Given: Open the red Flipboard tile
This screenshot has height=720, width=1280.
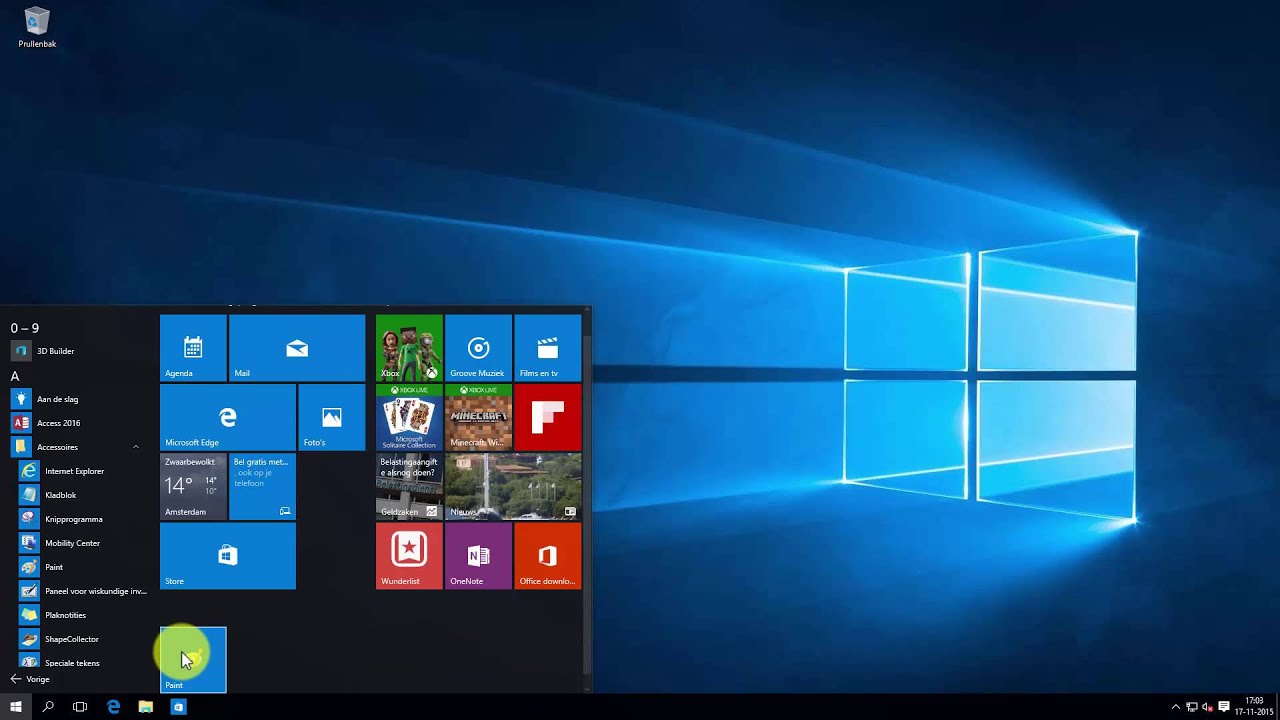Looking at the screenshot, I should point(547,417).
